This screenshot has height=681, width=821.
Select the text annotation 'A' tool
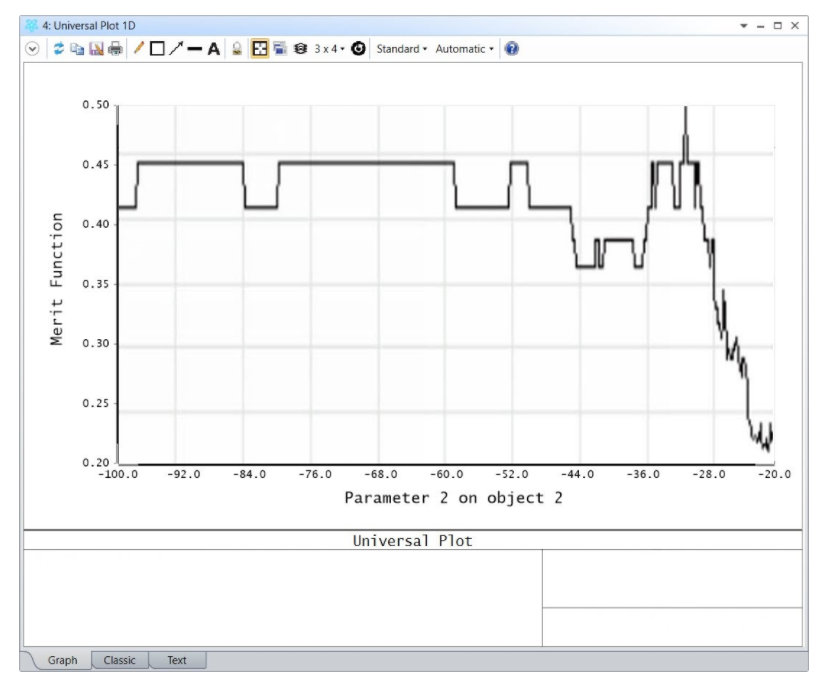214,49
